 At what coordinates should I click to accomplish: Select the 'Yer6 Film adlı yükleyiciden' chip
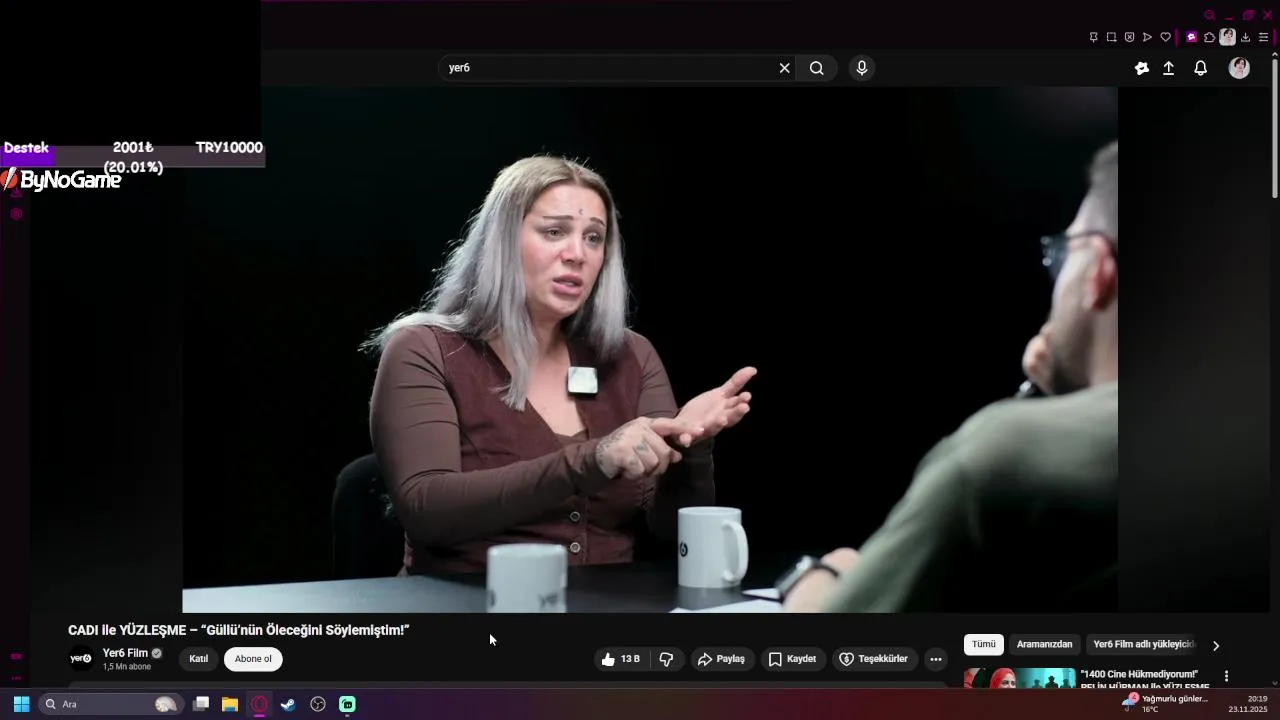pyautogui.click(x=1144, y=645)
